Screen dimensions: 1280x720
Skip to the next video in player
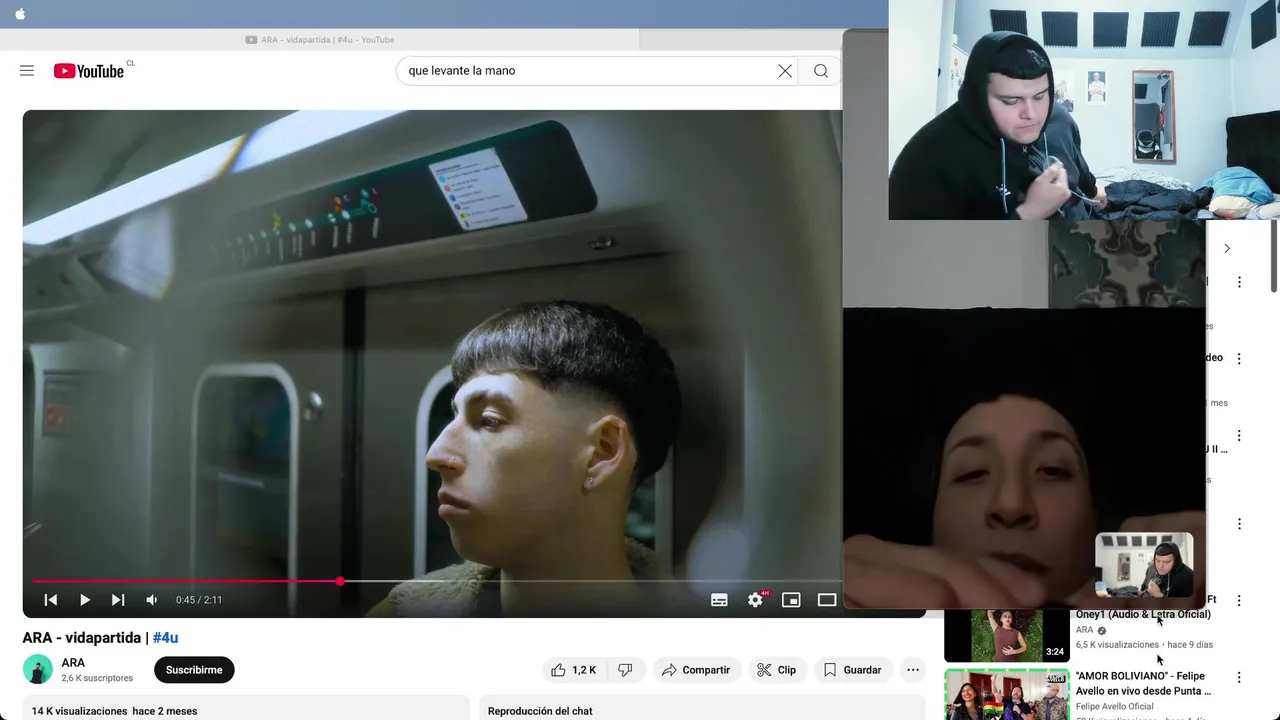118,600
